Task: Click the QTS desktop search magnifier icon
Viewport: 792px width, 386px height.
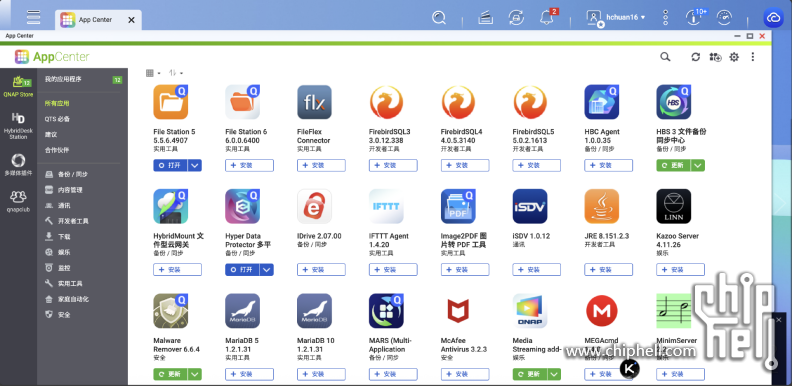Action: click(x=439, y=18)
